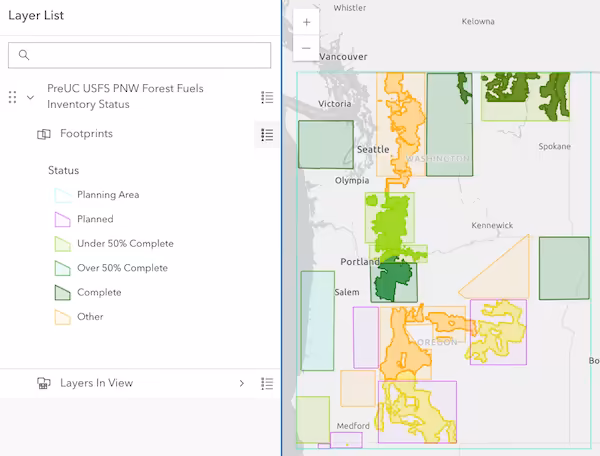
Task: Click the Whistler map label
Action: click(350, 8)
